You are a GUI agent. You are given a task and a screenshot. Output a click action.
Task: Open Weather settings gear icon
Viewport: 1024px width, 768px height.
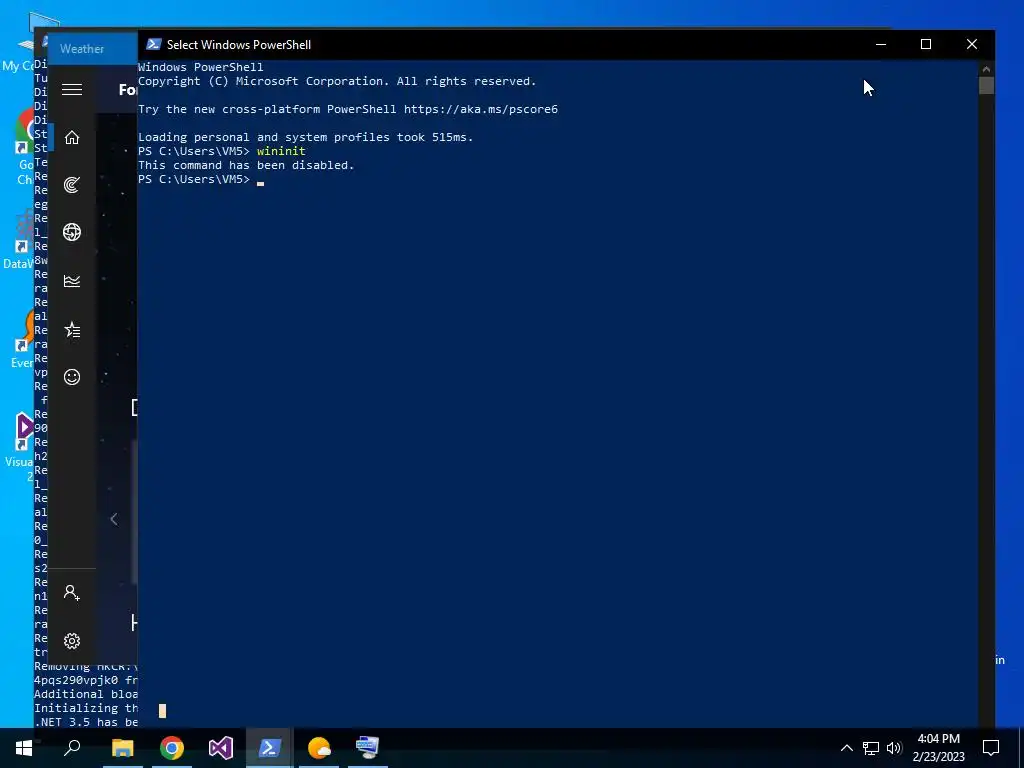72,641
